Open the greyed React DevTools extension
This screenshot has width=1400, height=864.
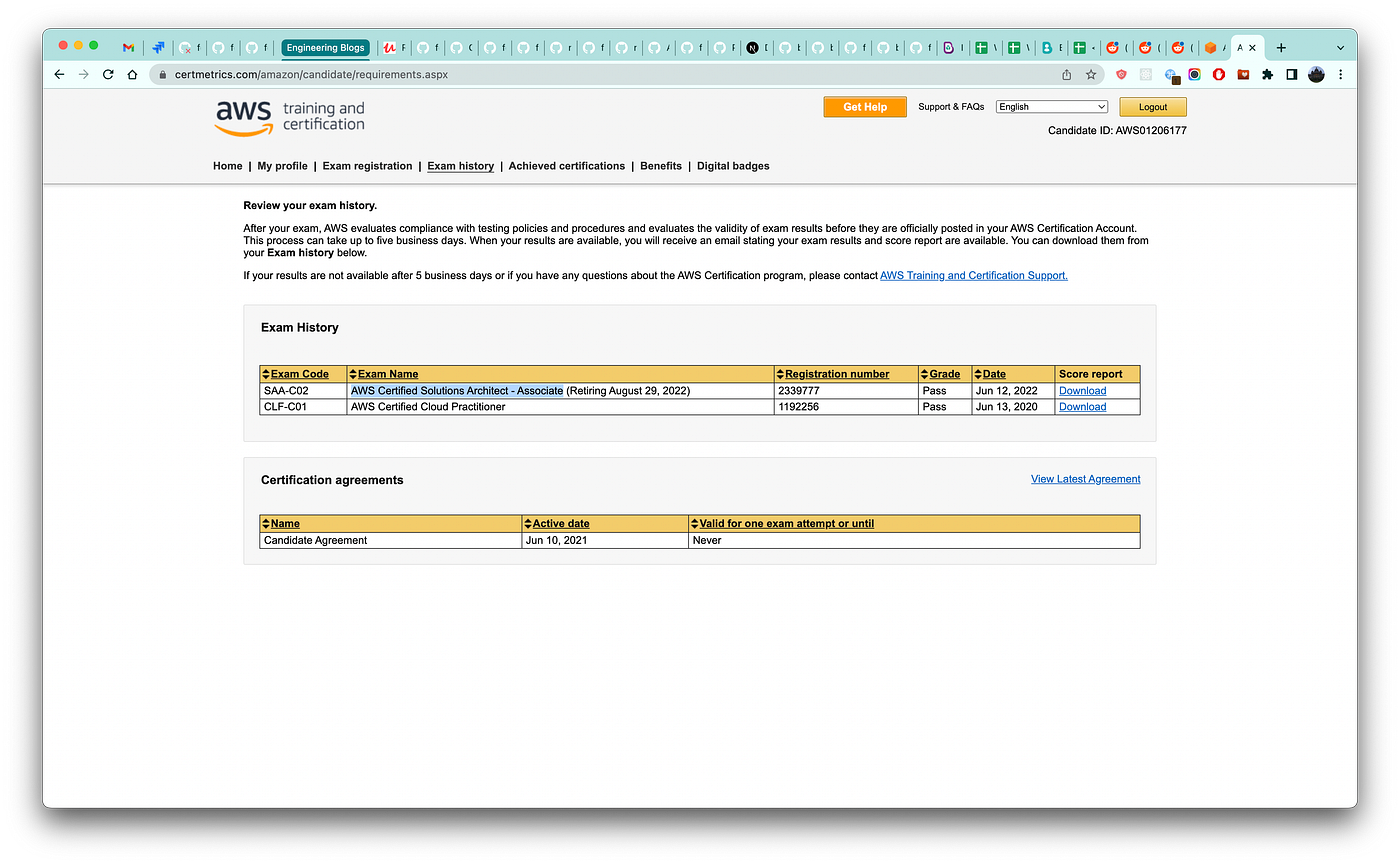point(1146,74)
